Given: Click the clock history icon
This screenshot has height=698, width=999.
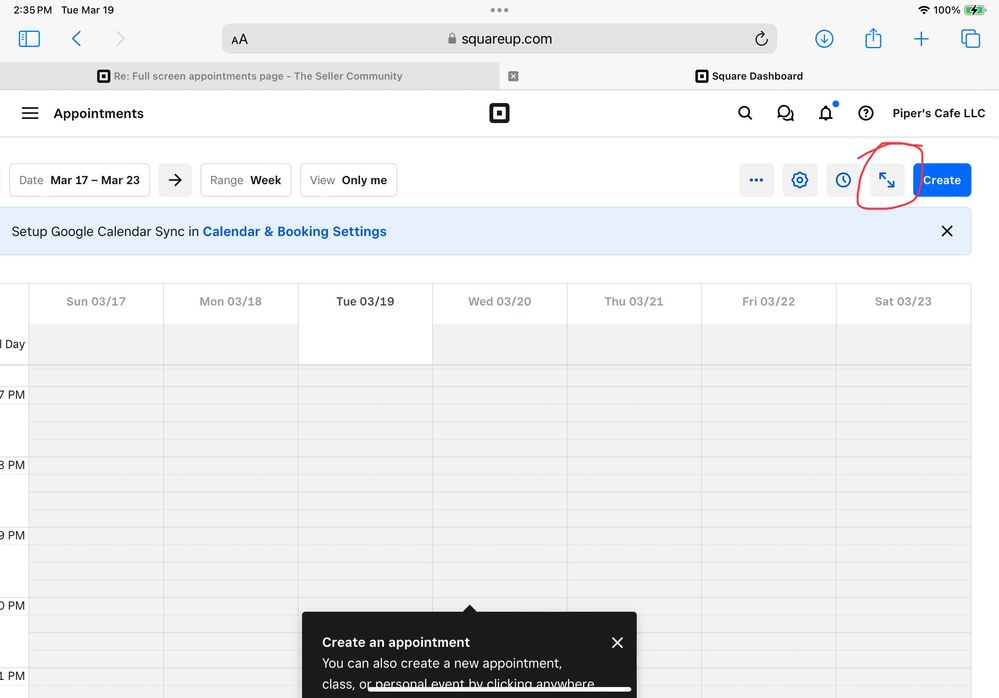Looking at the screenshot, I should coord(843,180).
